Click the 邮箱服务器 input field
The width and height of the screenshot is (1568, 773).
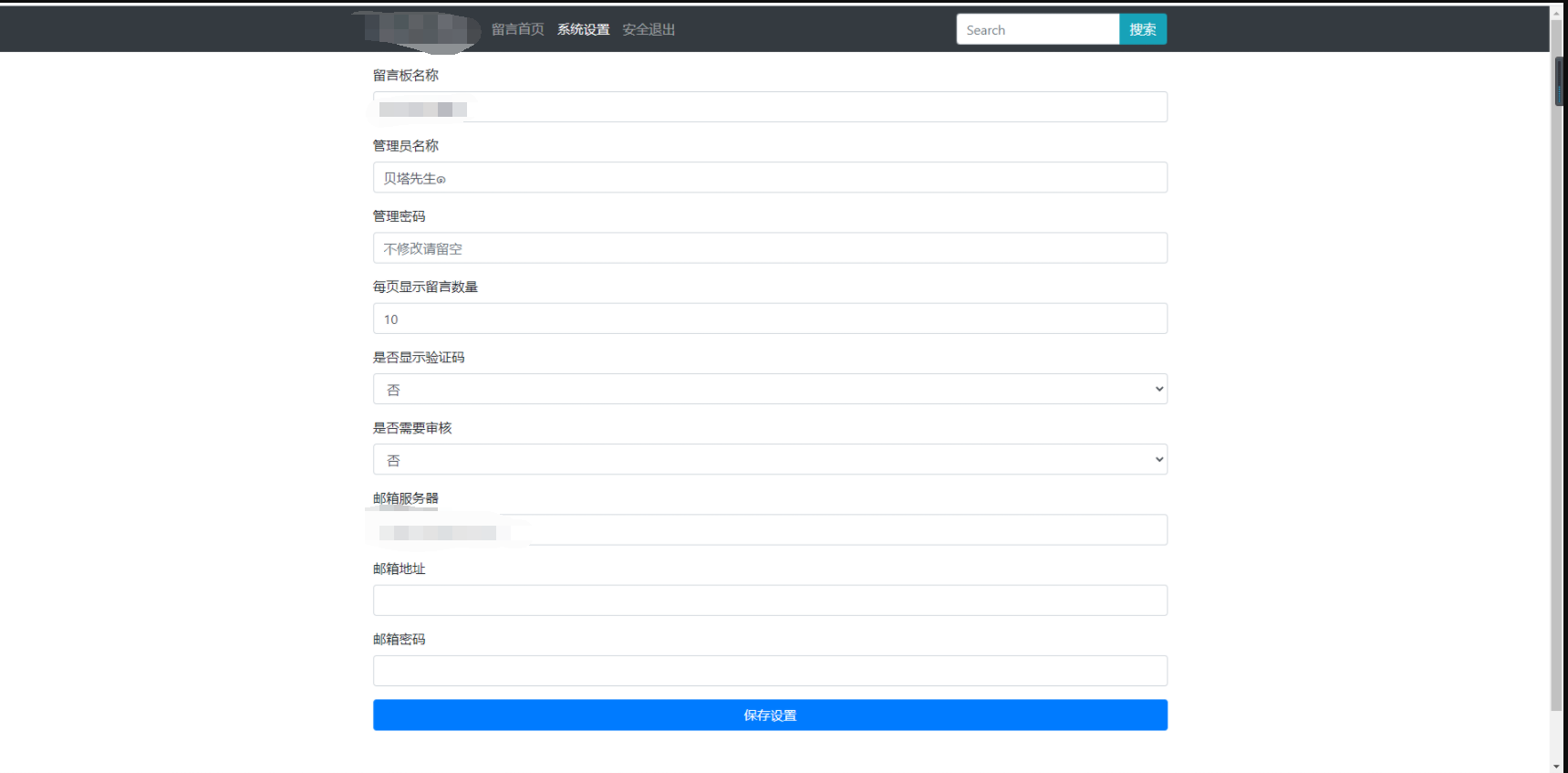tap(770, 530)
